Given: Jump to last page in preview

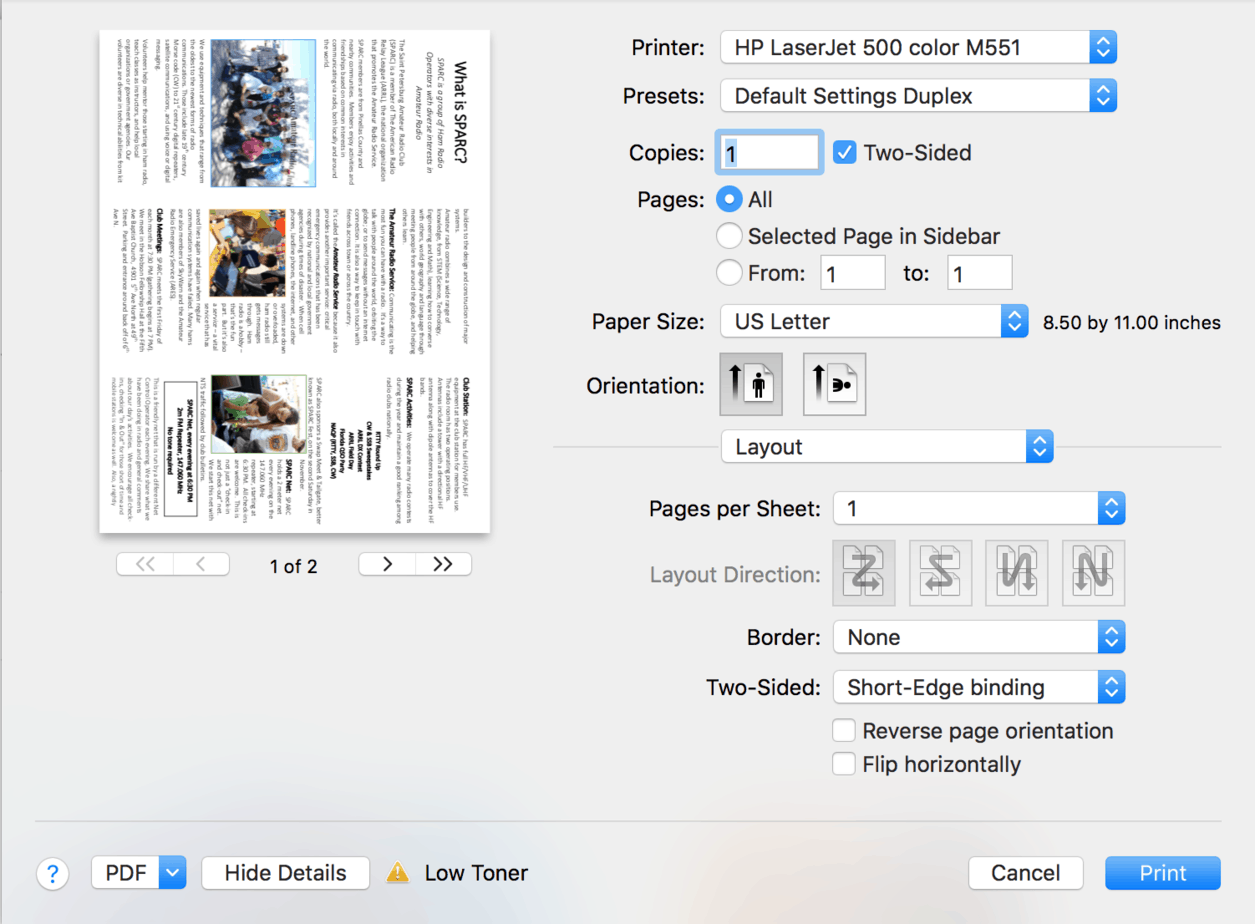Looking at the screenshot, I should tap(443, 565).
